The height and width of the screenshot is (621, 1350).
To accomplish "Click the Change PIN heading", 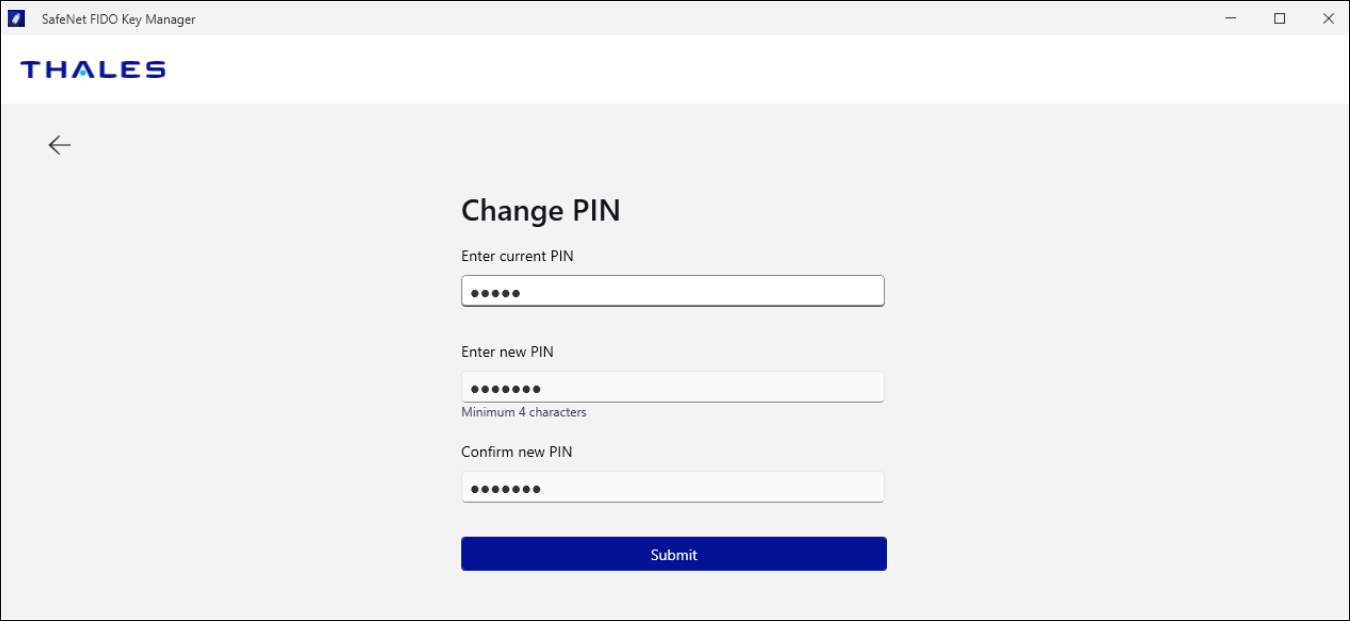I will pyautogui.click(x=541, y=211).
